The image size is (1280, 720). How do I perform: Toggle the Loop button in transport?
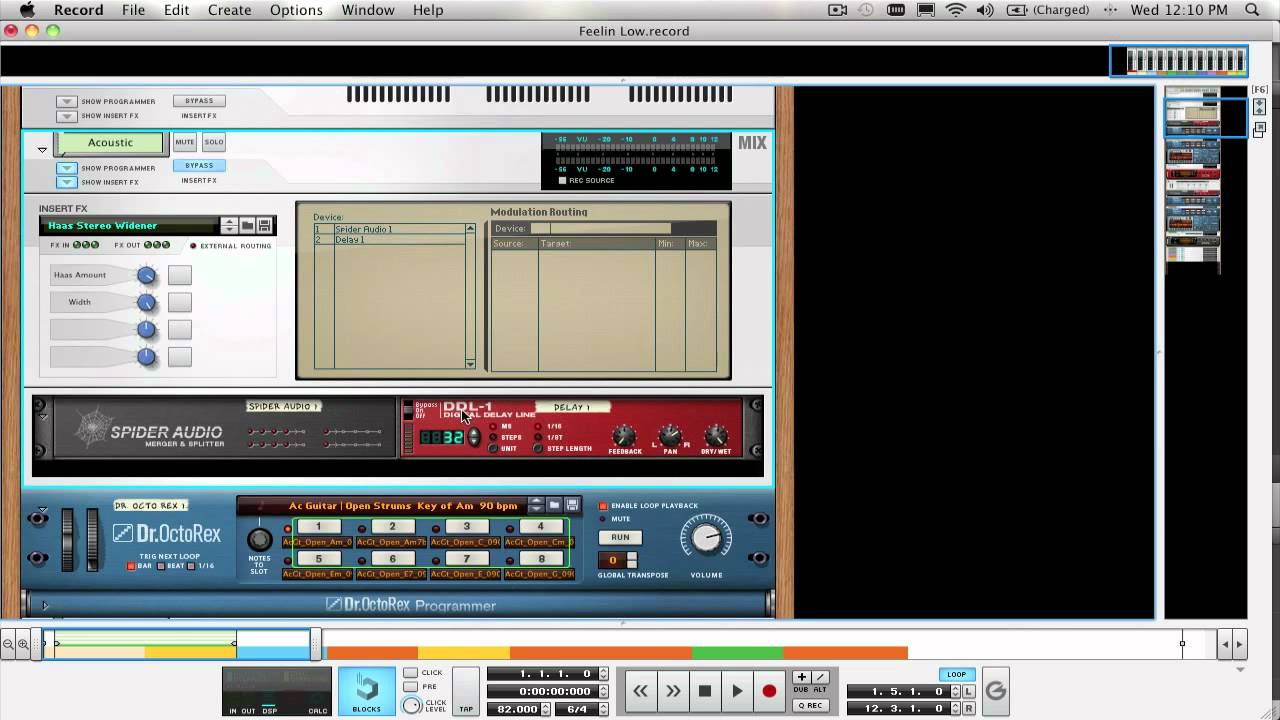tap(957, 675)
